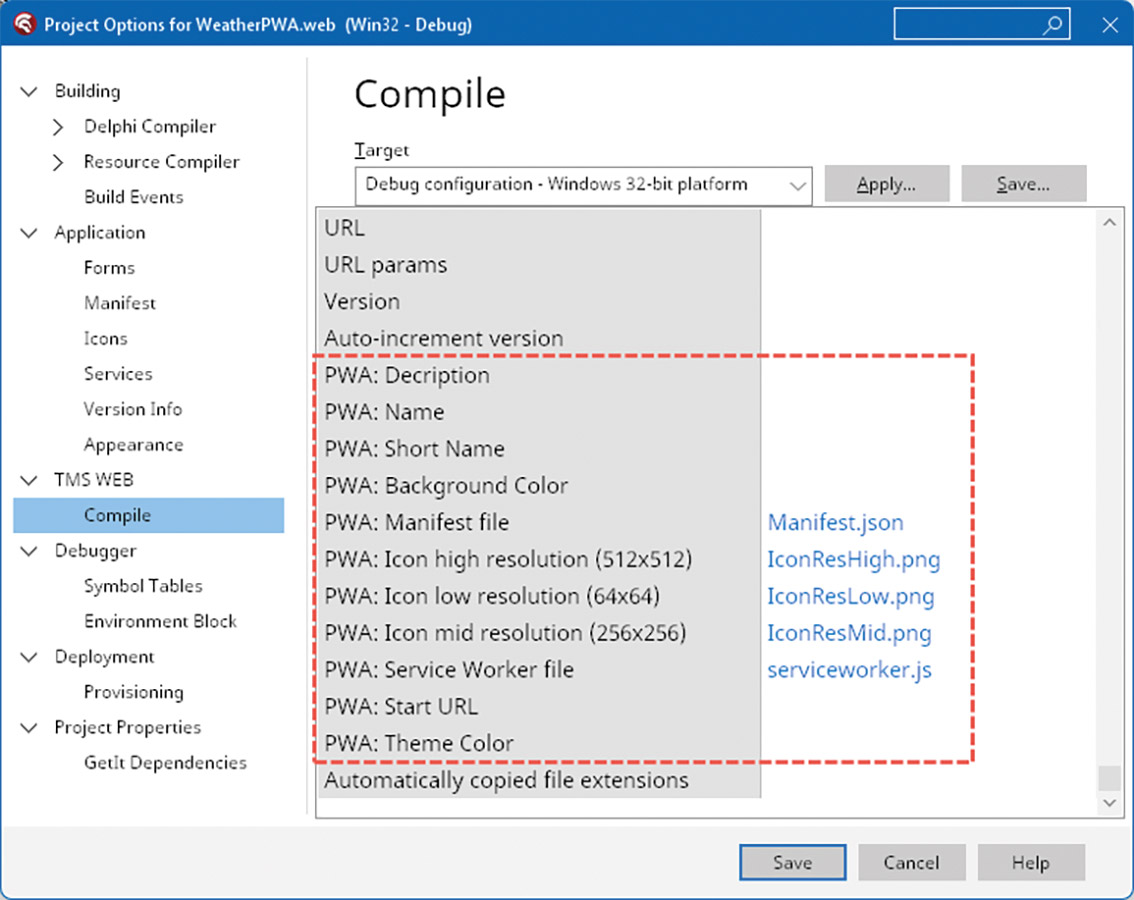Open the Target configuration dropdown

coord(797,185)
